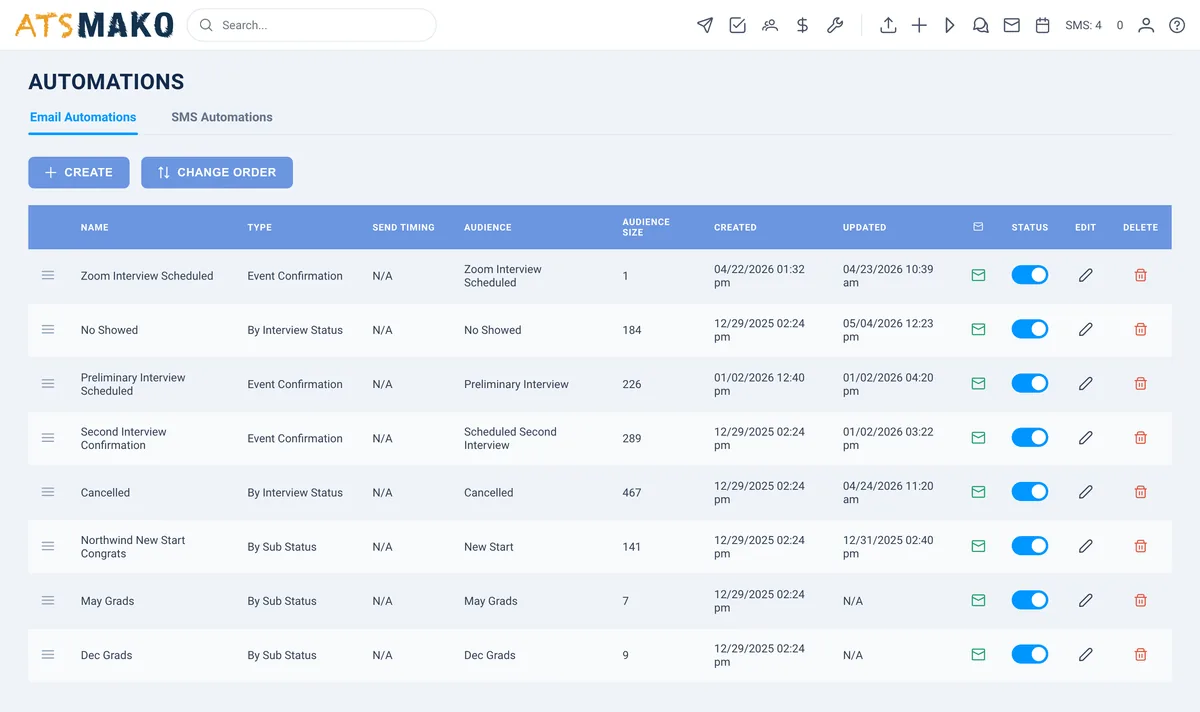
Task: Click edit pencil for Zoom Interview Scheduled
Action: (x=1086, y=275)
